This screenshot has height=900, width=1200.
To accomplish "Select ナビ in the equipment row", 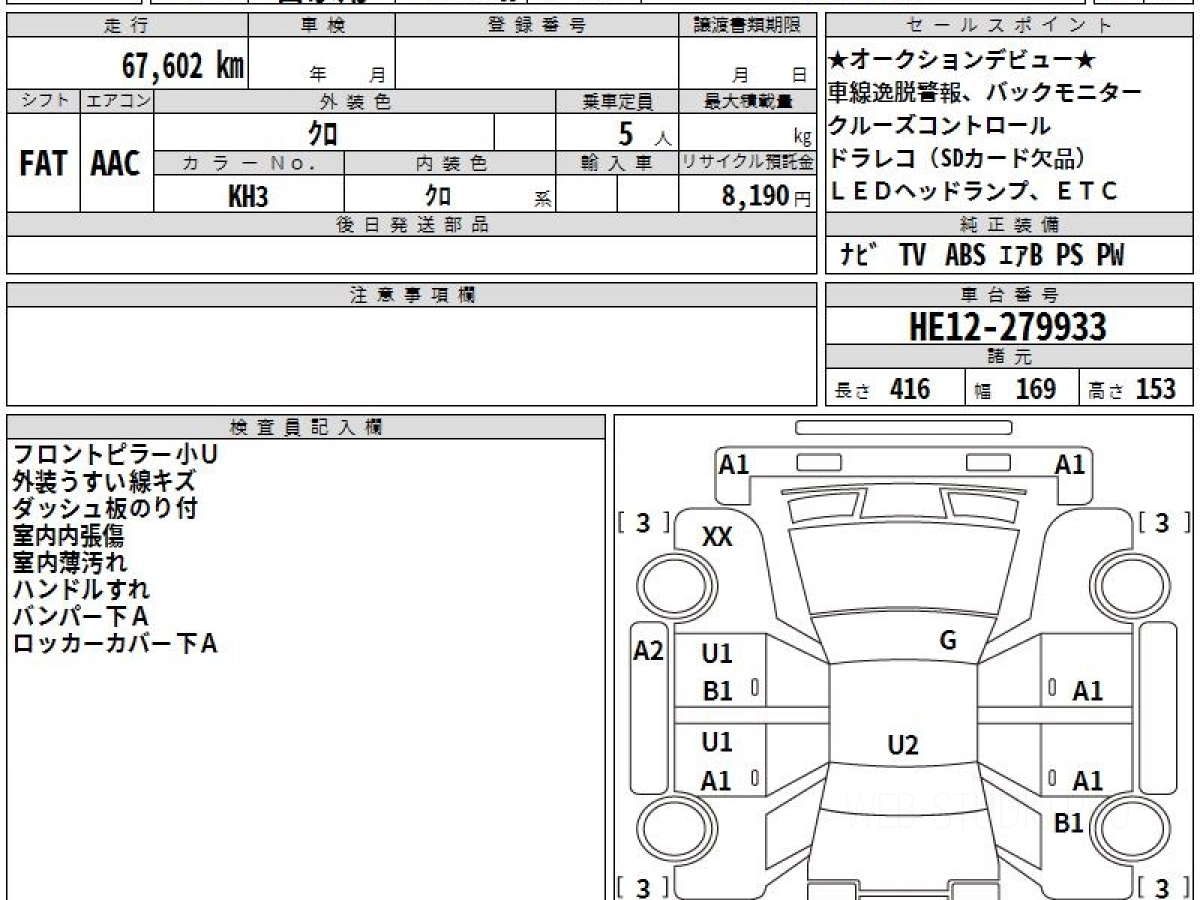I will (859, 255).
